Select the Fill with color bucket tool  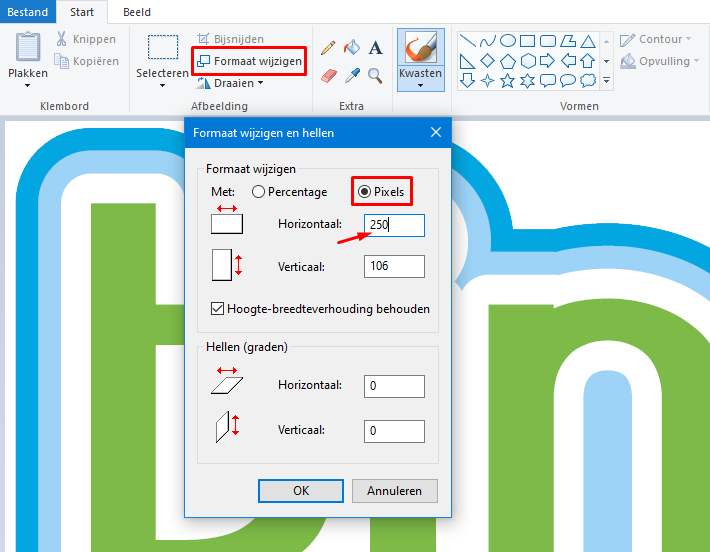point(352,47)
